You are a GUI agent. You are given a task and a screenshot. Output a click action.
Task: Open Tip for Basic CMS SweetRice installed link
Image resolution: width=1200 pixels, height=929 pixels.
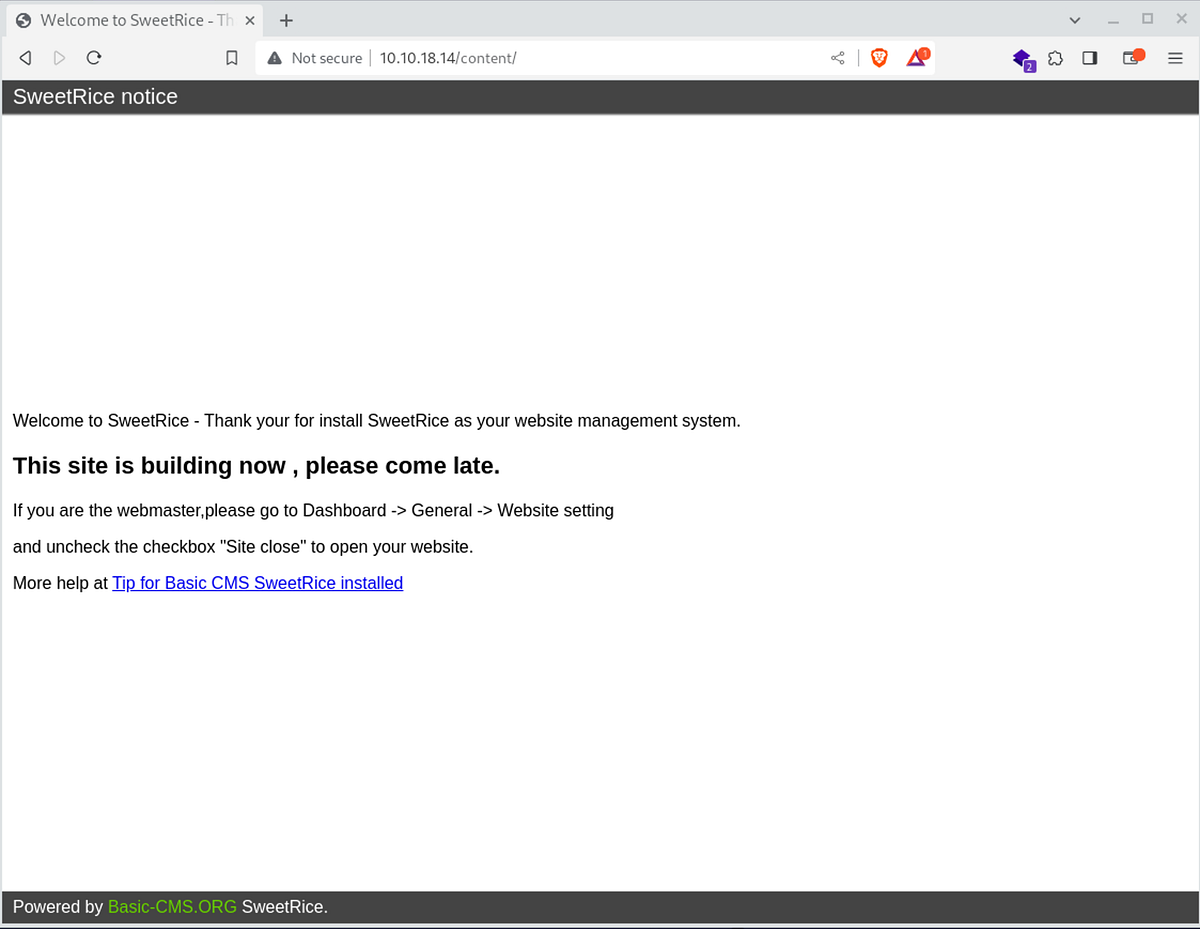point(258,583)
